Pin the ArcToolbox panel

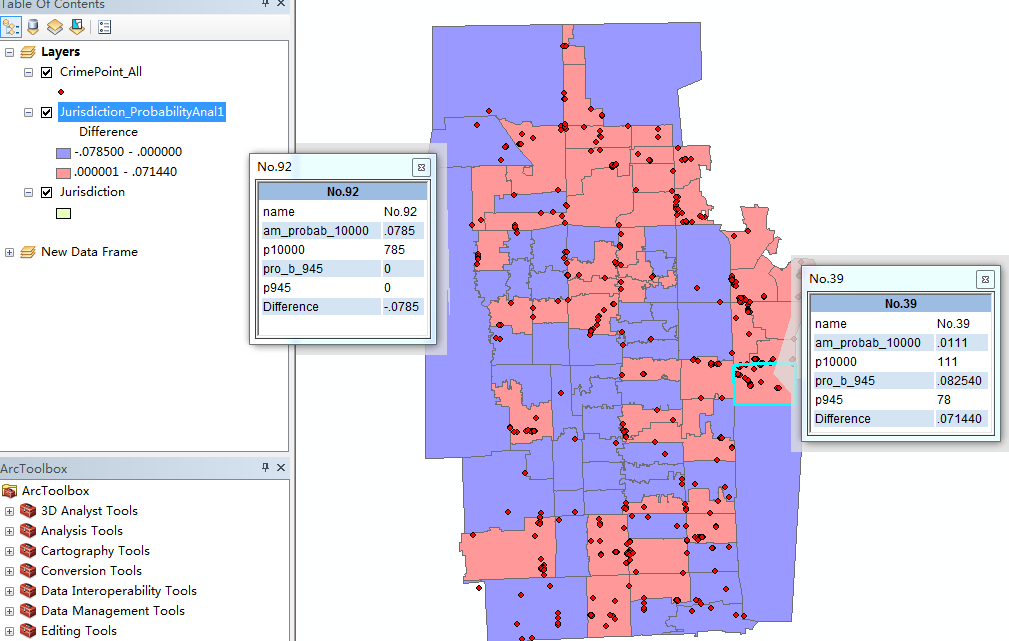pyautogui.click(x=265, y=468)
